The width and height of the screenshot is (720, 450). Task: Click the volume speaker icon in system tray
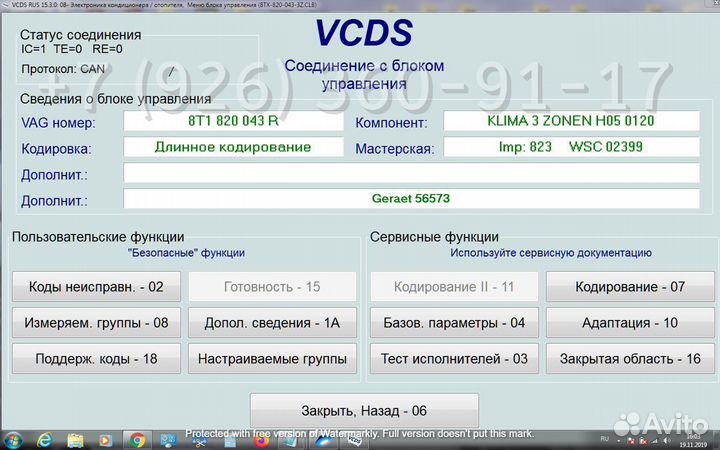coord(666,441)
